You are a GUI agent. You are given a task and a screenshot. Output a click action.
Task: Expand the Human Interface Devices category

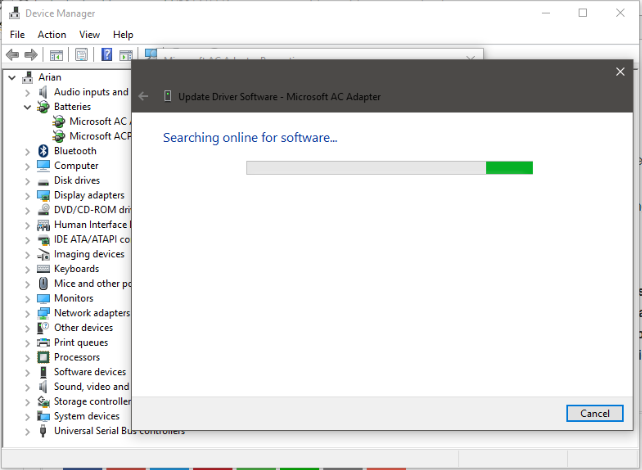pos(27,225)
